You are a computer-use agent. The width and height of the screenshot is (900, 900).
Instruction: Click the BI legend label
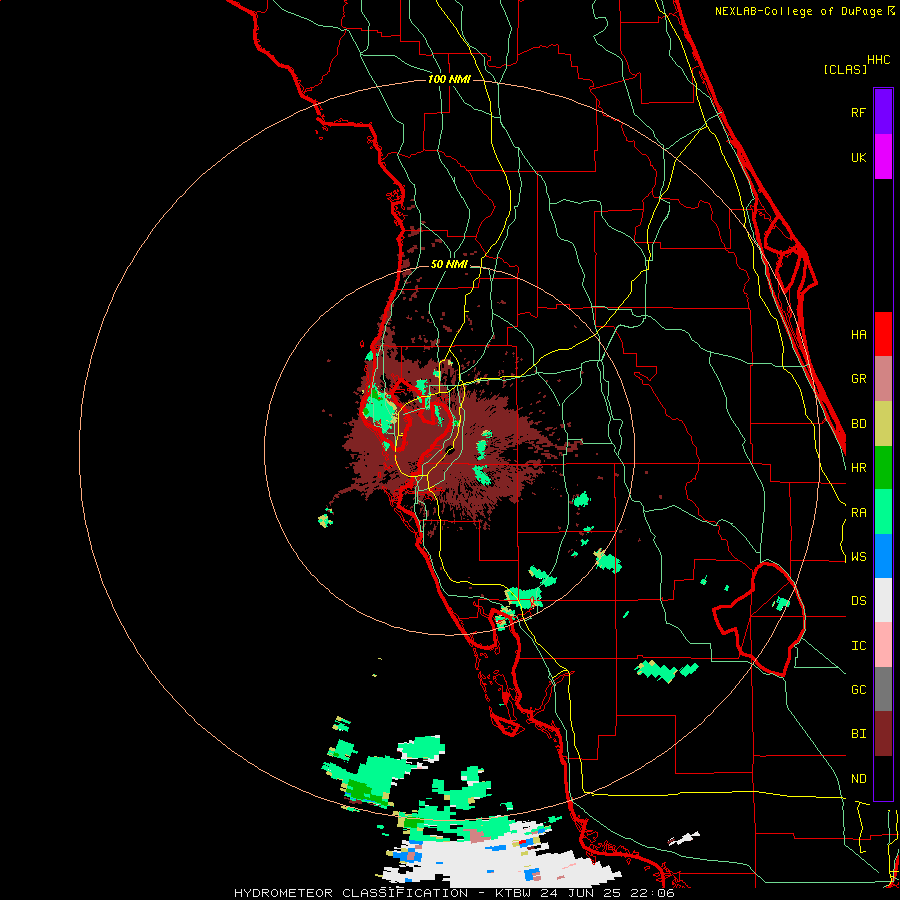point(858,734)
